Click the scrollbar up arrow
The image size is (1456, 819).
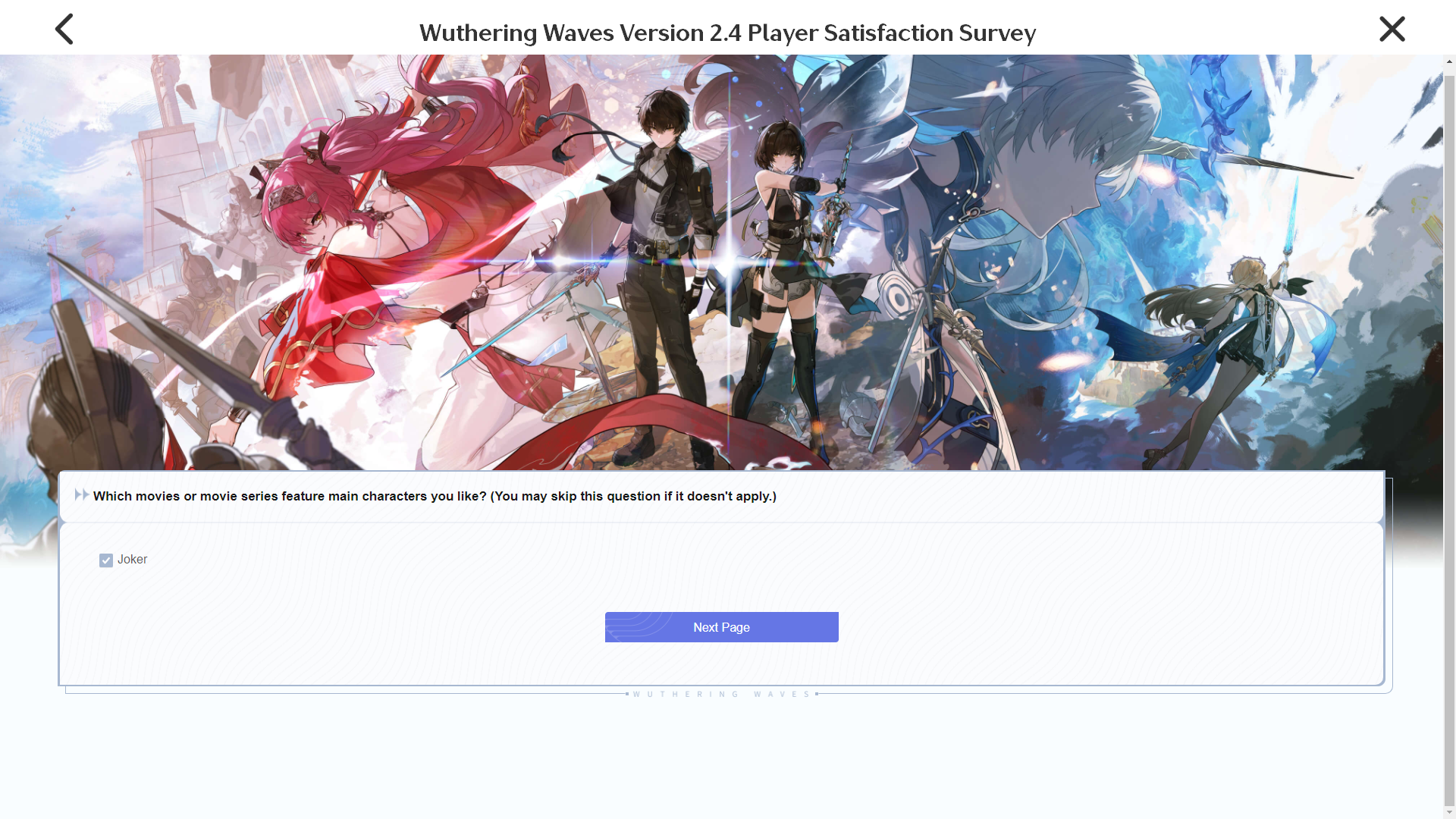[x=1449, y=61]
